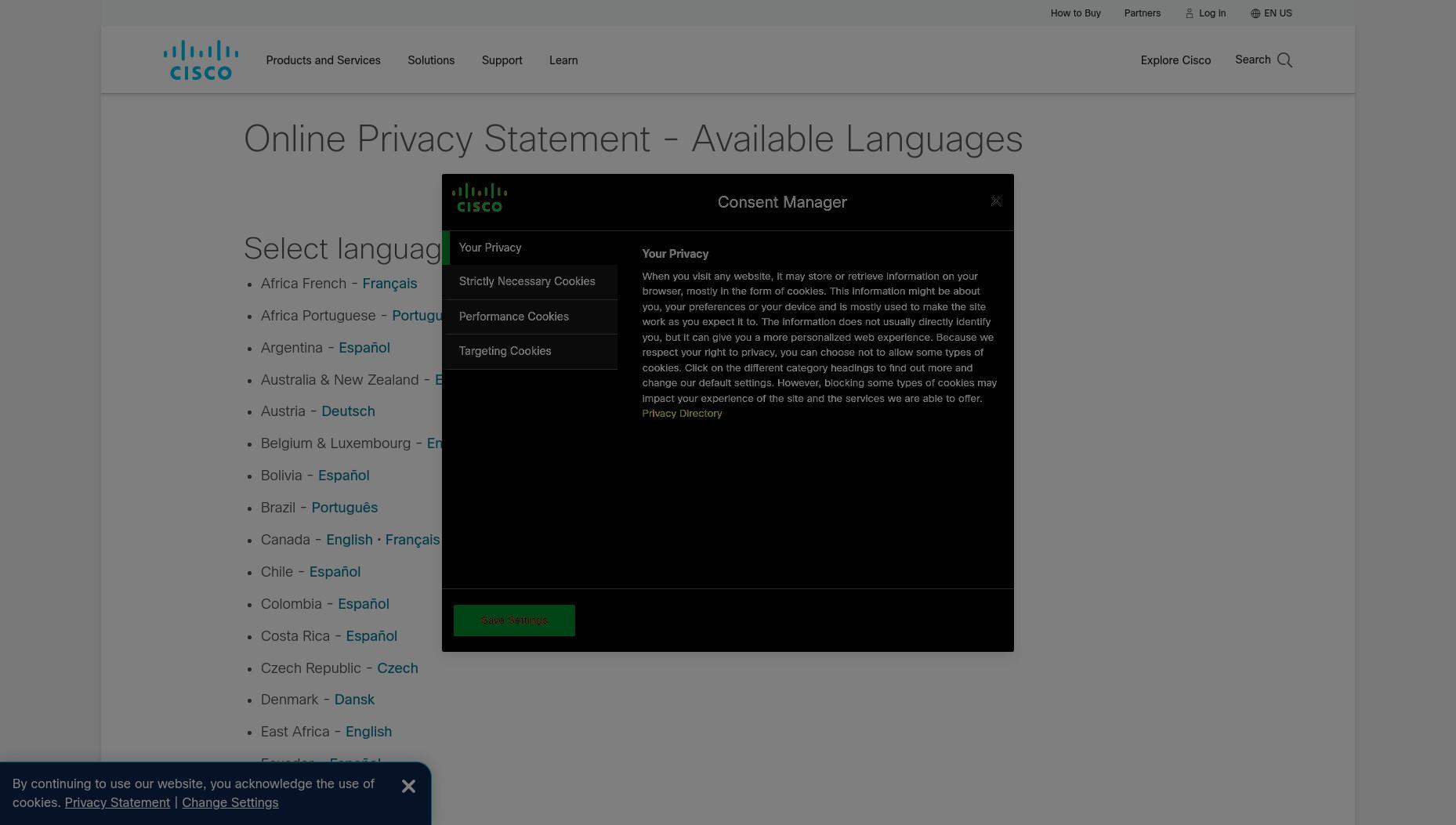
Task: Dismiss the cookie notice banner
Action: pyautogui.click(x=408, y=786)
